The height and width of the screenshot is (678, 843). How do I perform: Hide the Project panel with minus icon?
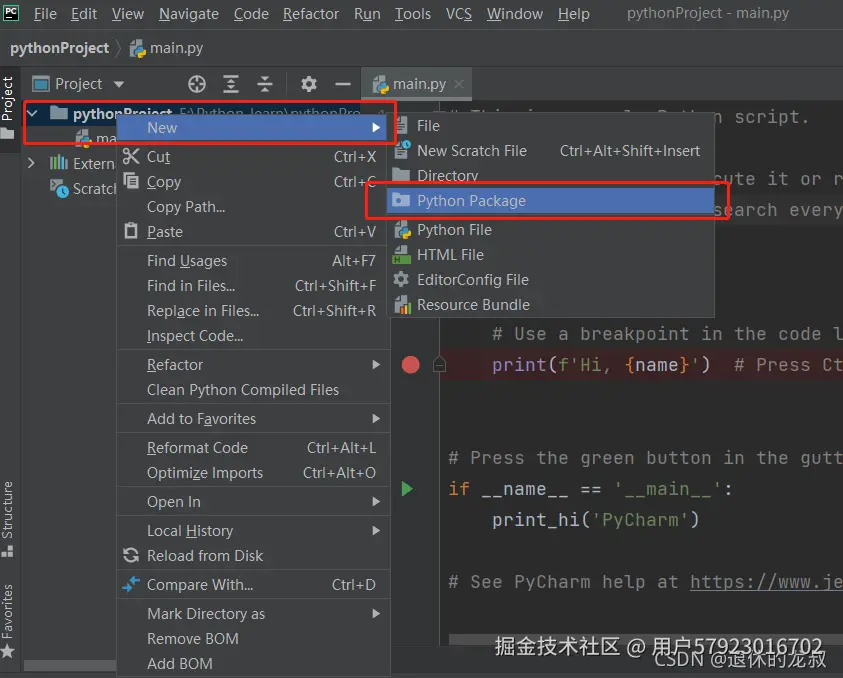tap(342, 84)
